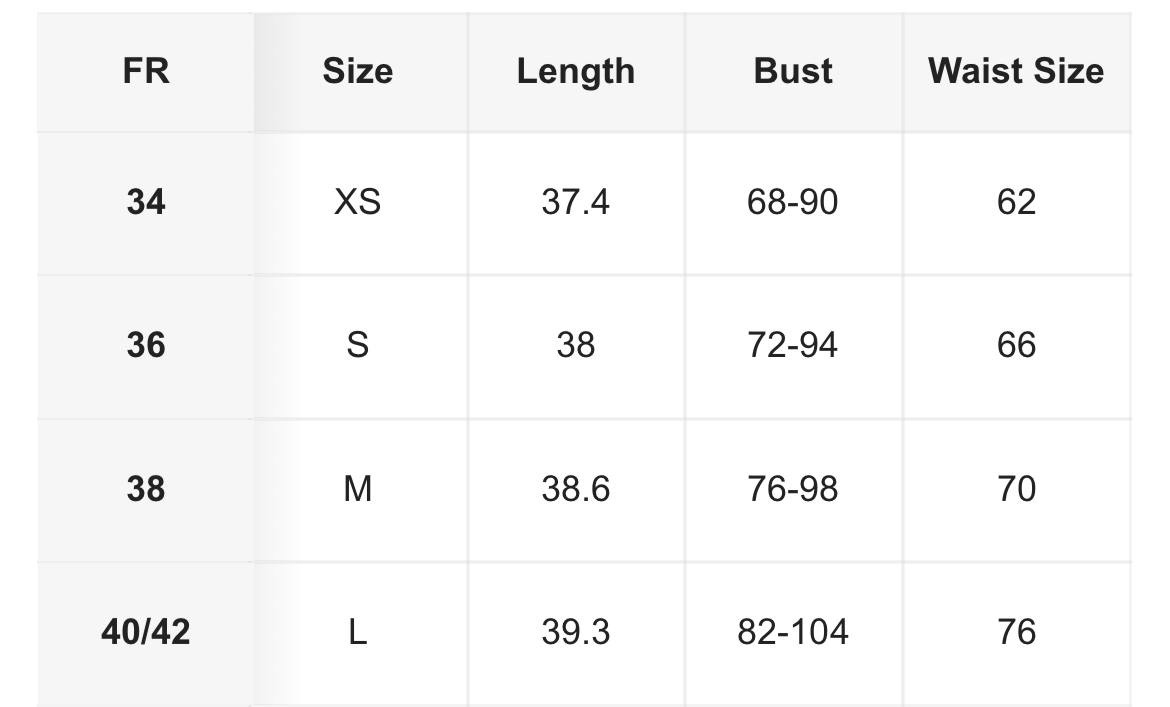Select the Bust column header
Viewport: 1170px width, 707px height.
[792, 72]
